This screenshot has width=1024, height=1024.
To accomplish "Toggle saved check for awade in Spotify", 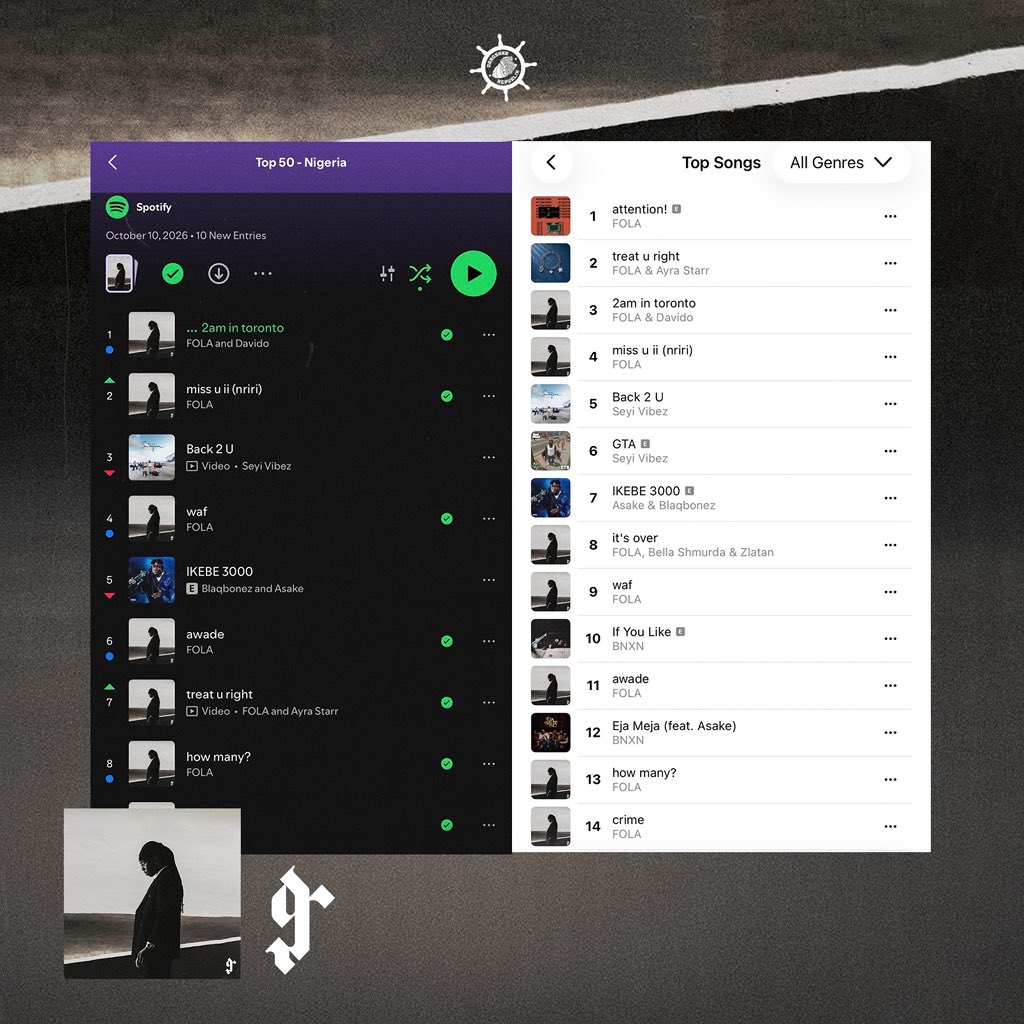I will tap(447, 641).
